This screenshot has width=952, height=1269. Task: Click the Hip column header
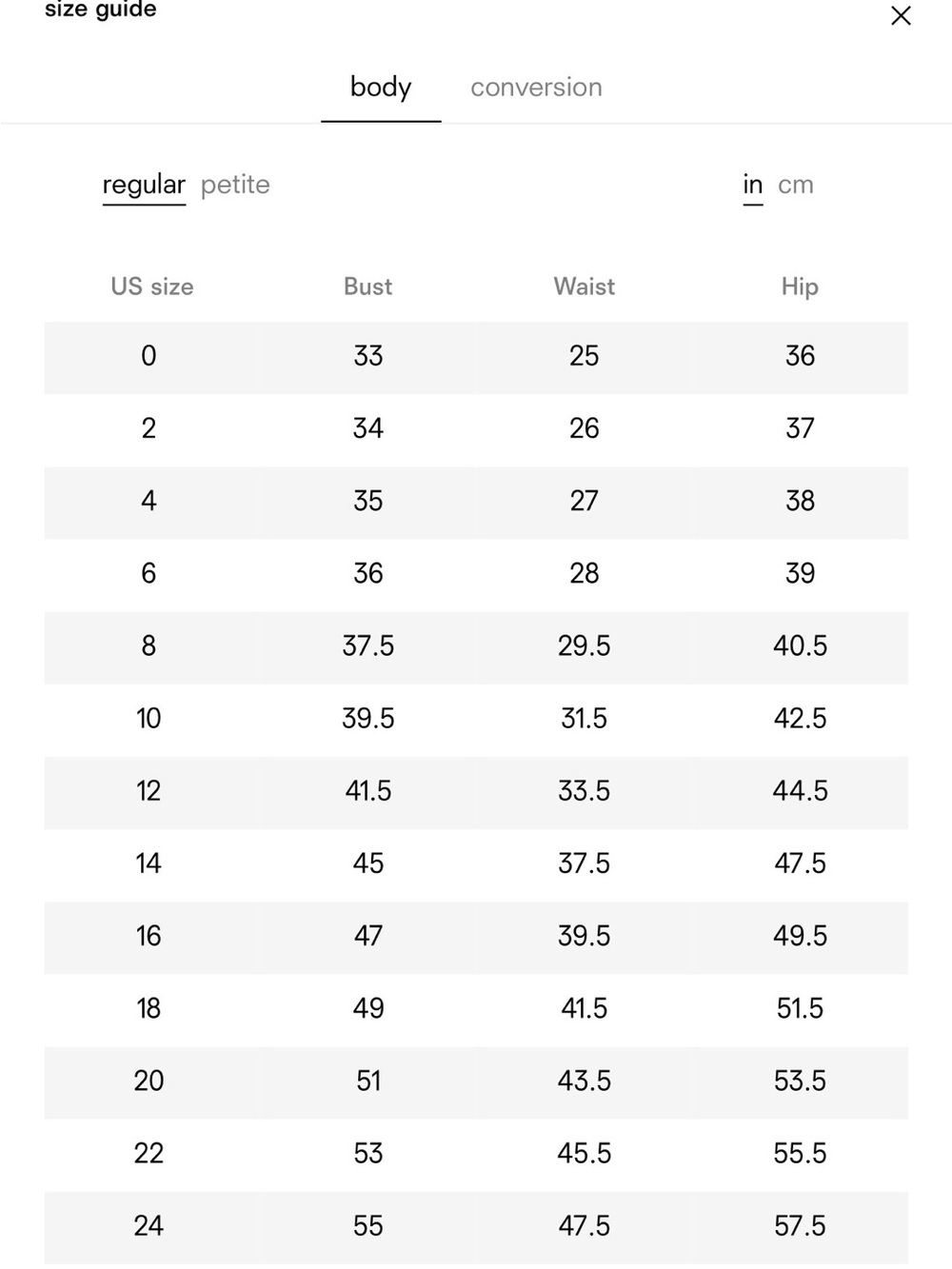click(x=800, y=287)
